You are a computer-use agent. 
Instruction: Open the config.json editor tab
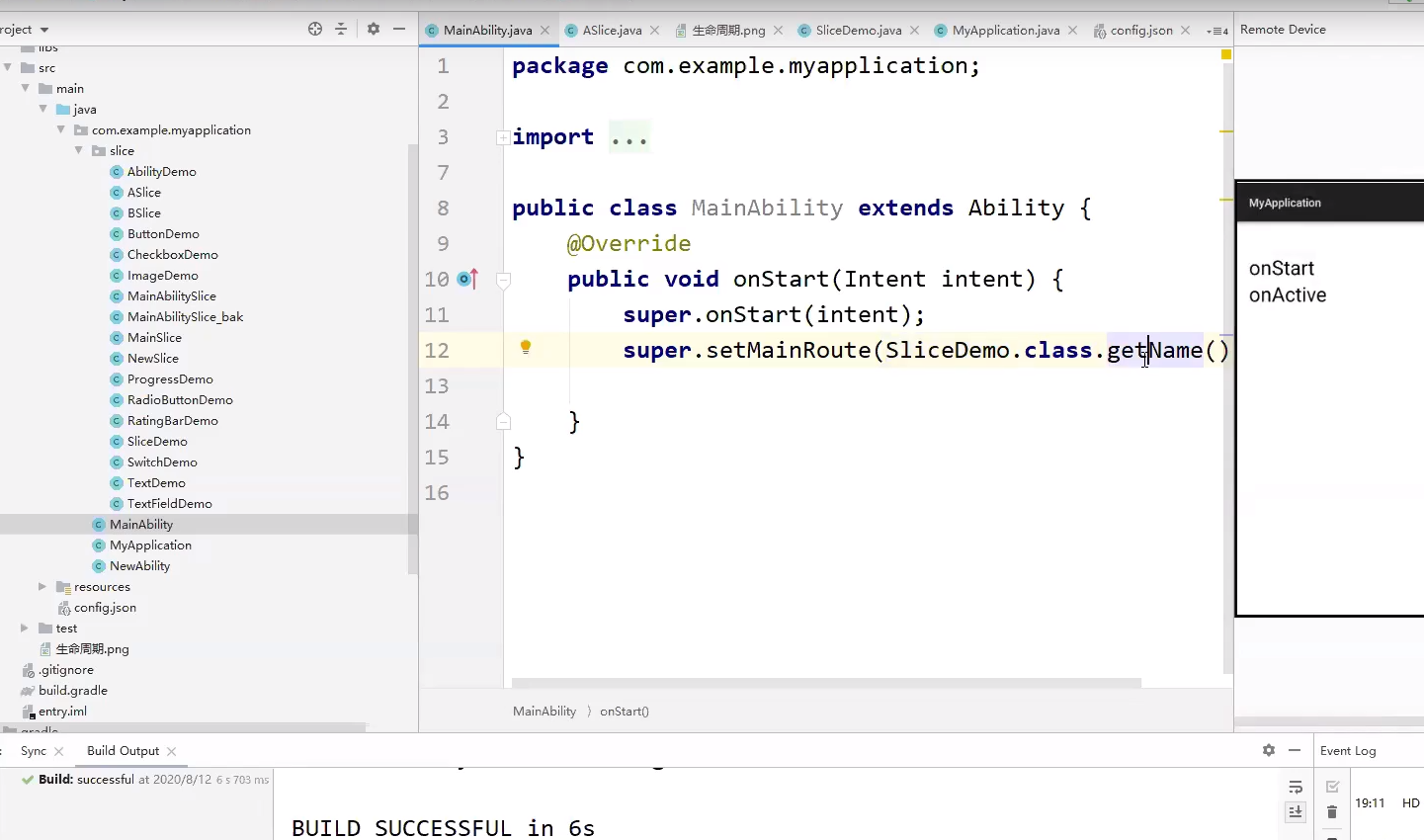coord(1141,31)
